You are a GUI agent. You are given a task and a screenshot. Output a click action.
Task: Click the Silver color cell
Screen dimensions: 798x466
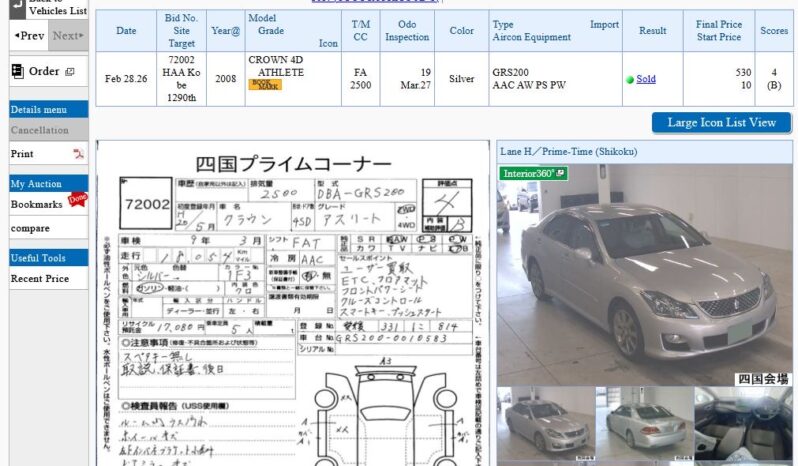462,79
